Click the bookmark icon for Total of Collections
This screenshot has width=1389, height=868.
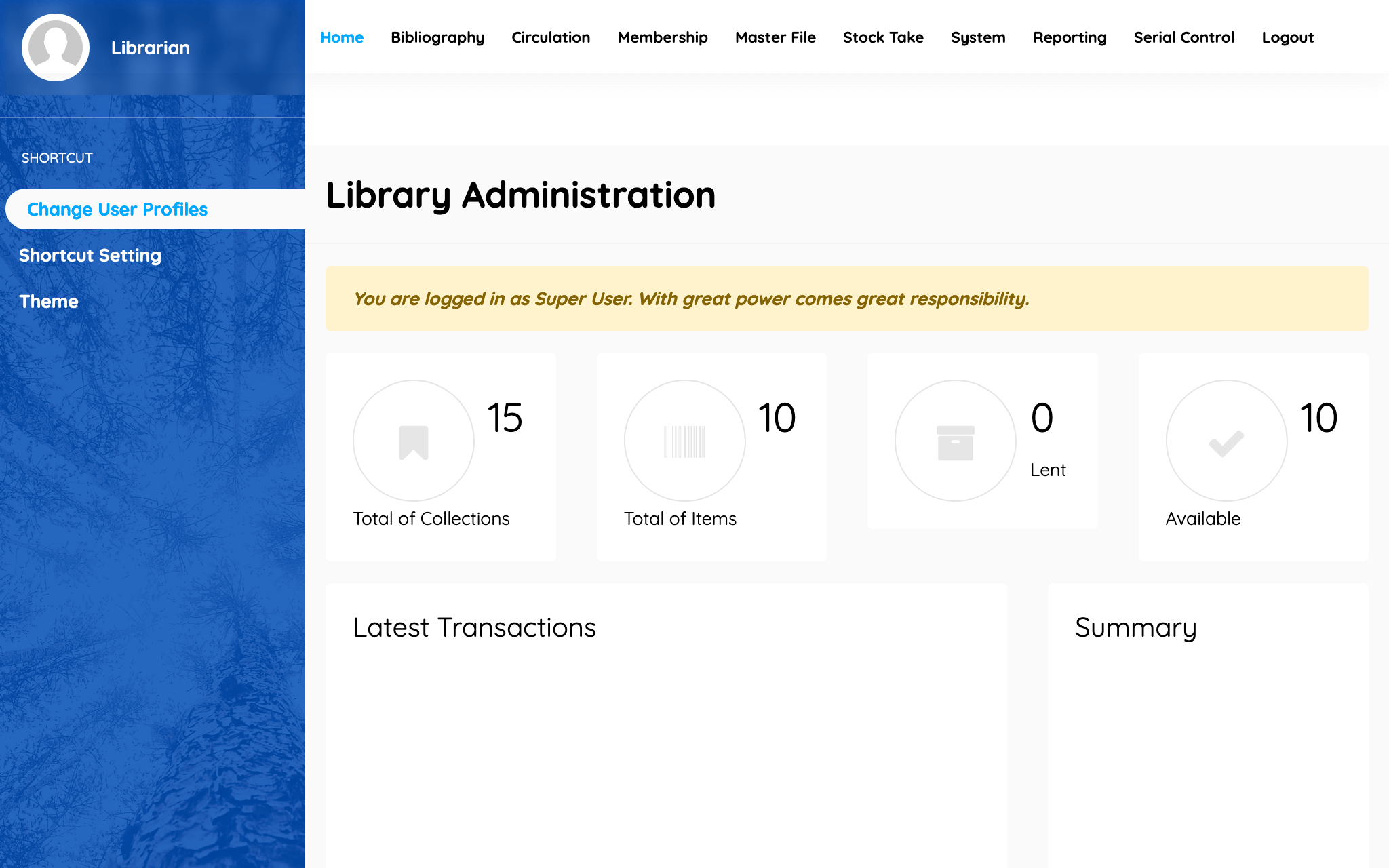point(414,442)
